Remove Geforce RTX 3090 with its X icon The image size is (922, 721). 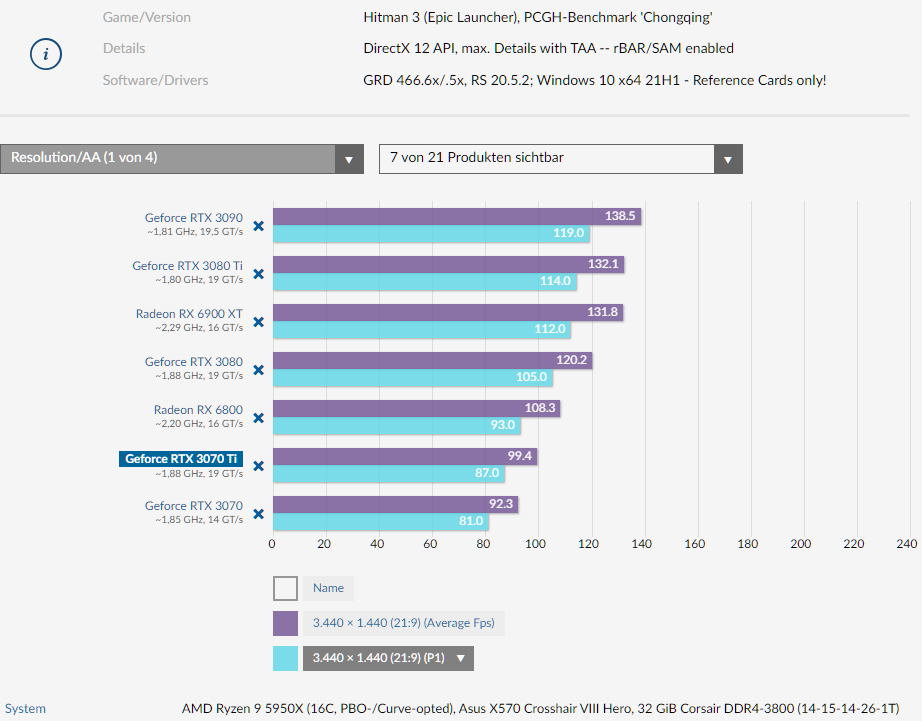click(258, 226)
